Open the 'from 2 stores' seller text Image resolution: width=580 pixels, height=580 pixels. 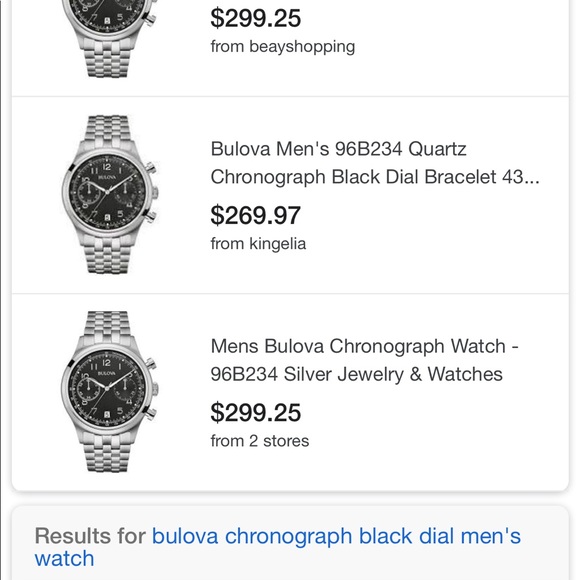260,441
